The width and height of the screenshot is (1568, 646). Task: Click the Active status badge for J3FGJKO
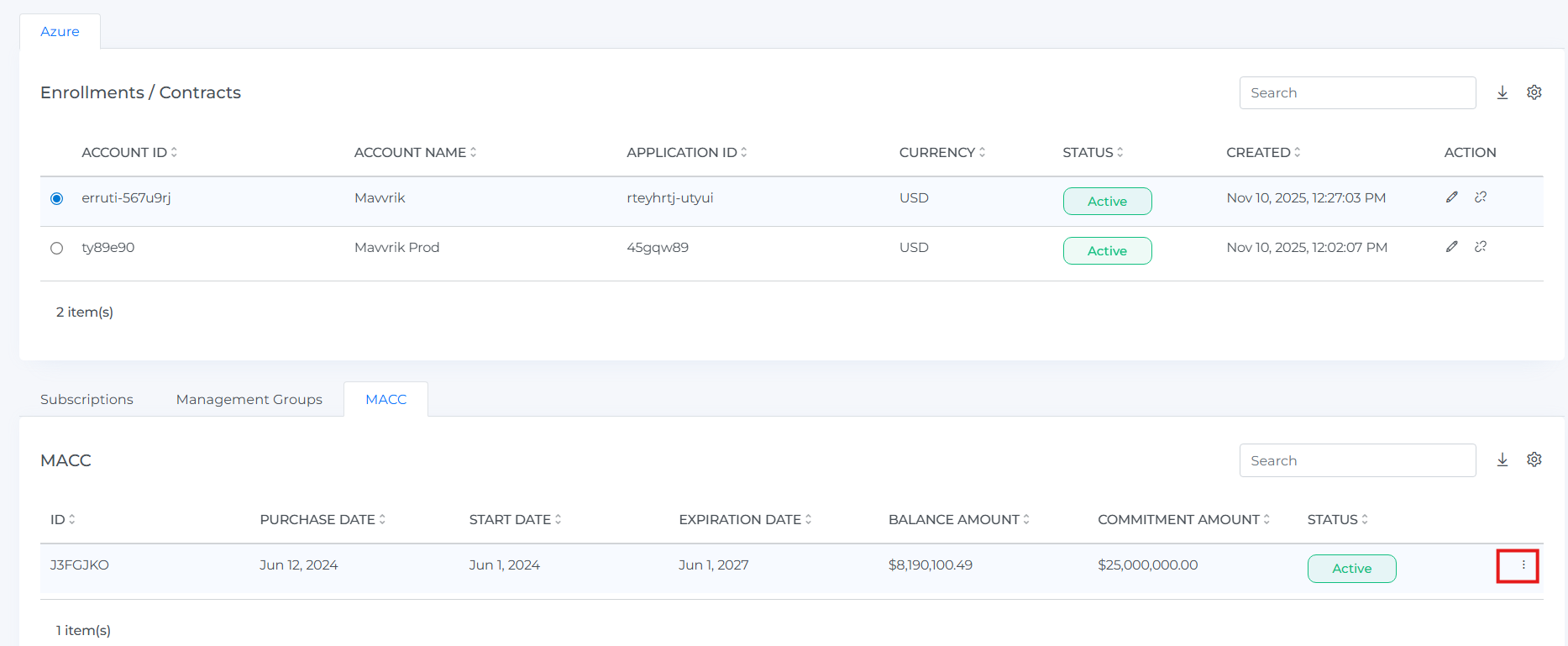pyautogui.click(x=1351, y=569)
